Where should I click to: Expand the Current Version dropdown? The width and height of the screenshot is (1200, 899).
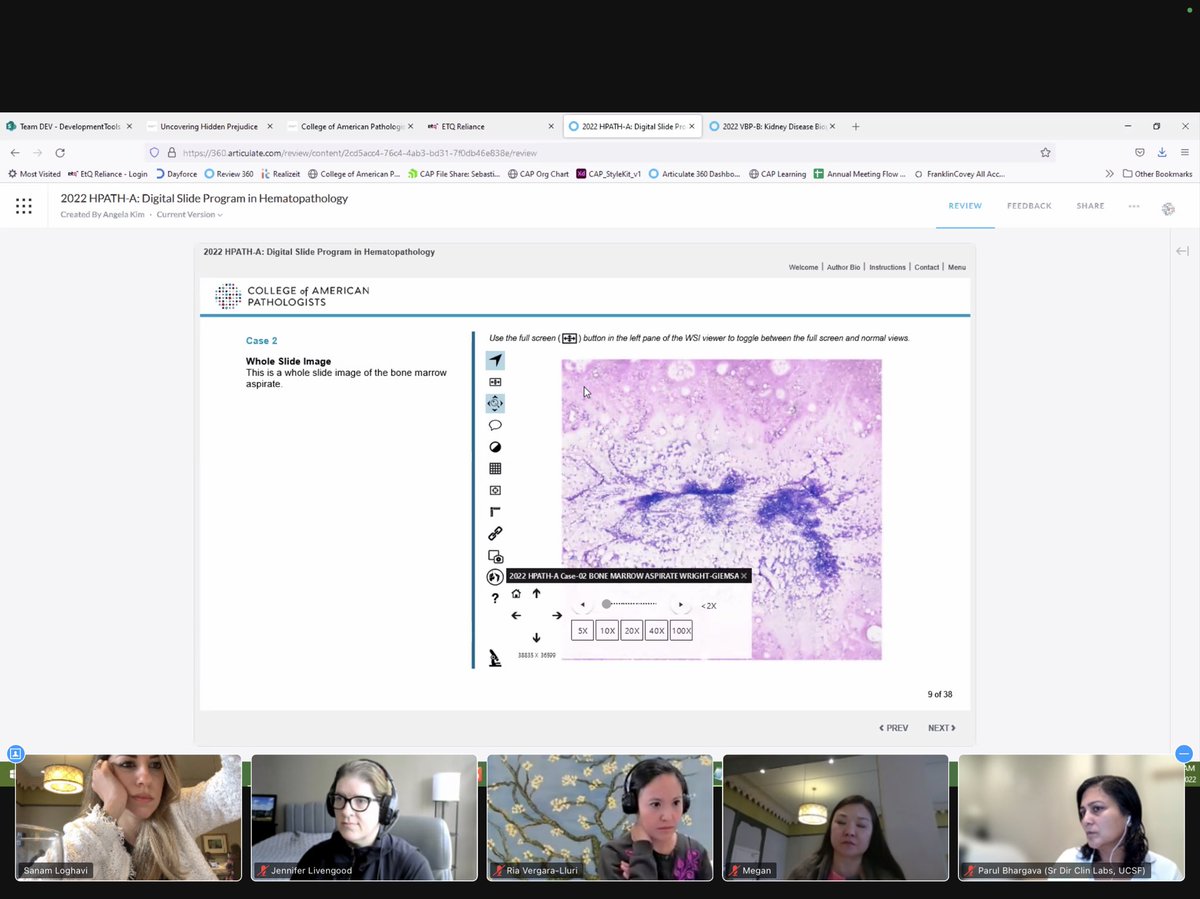click(189, 215)
